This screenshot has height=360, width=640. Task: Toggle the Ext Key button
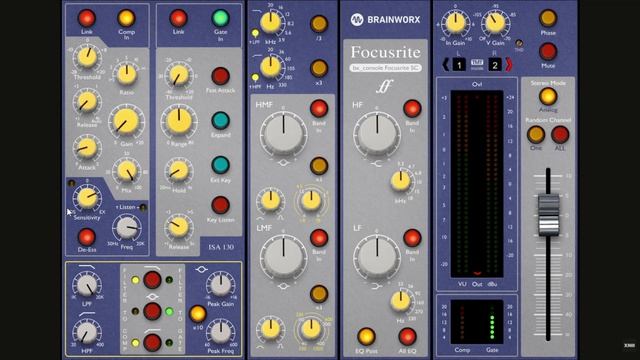point(220,165)
